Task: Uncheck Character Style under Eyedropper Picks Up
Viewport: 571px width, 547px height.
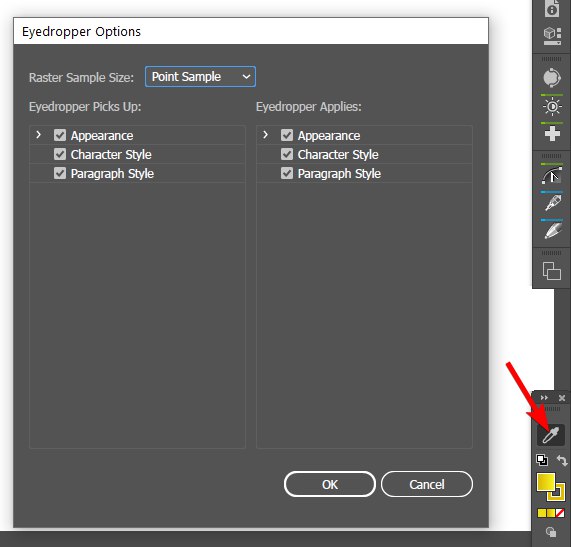Action: (x=60, y=154)
